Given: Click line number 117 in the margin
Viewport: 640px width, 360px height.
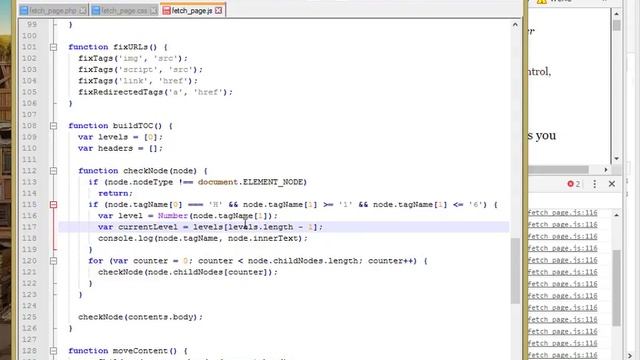Looking at the screenshot, I should [x=29, y=227].
